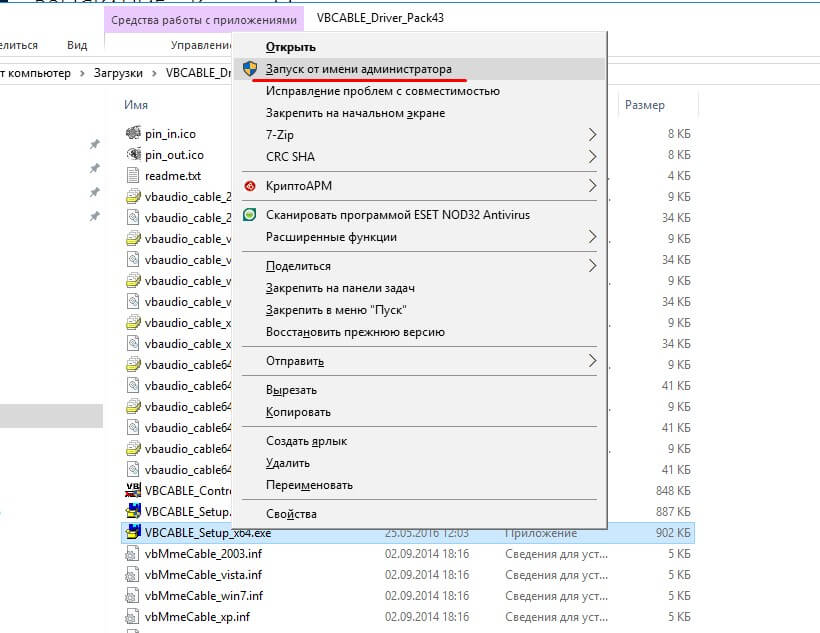Click the pin_out.ico file icon

pyautogui.click(x=133, y=154)
